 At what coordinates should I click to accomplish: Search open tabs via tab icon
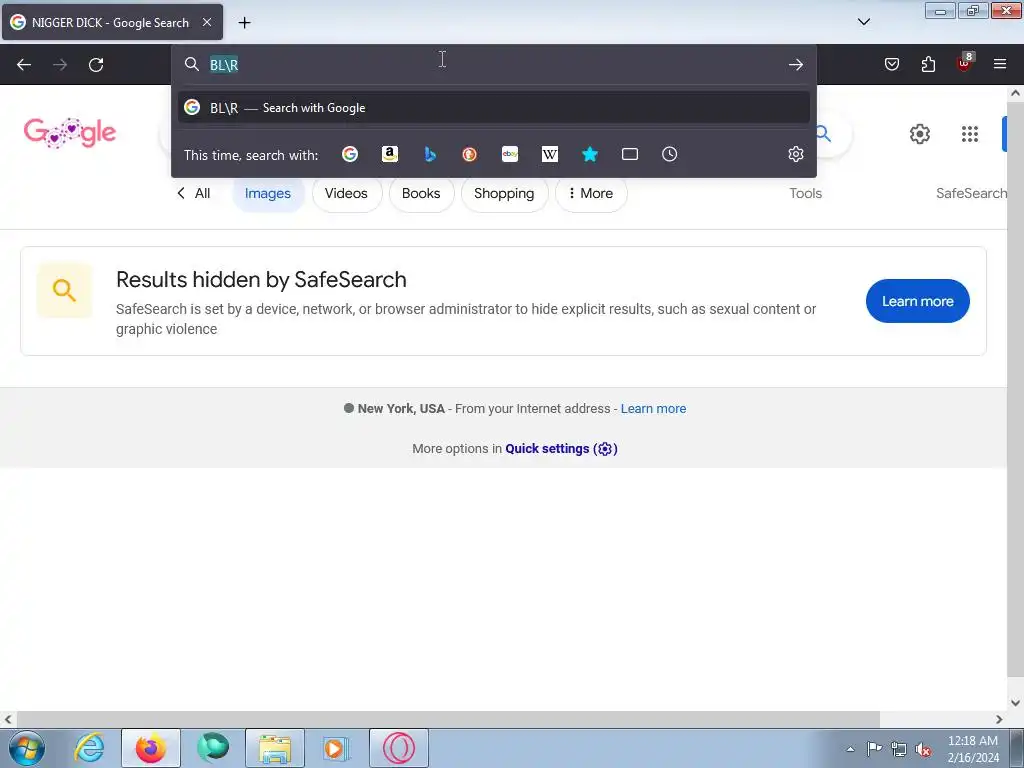point(630,154)
